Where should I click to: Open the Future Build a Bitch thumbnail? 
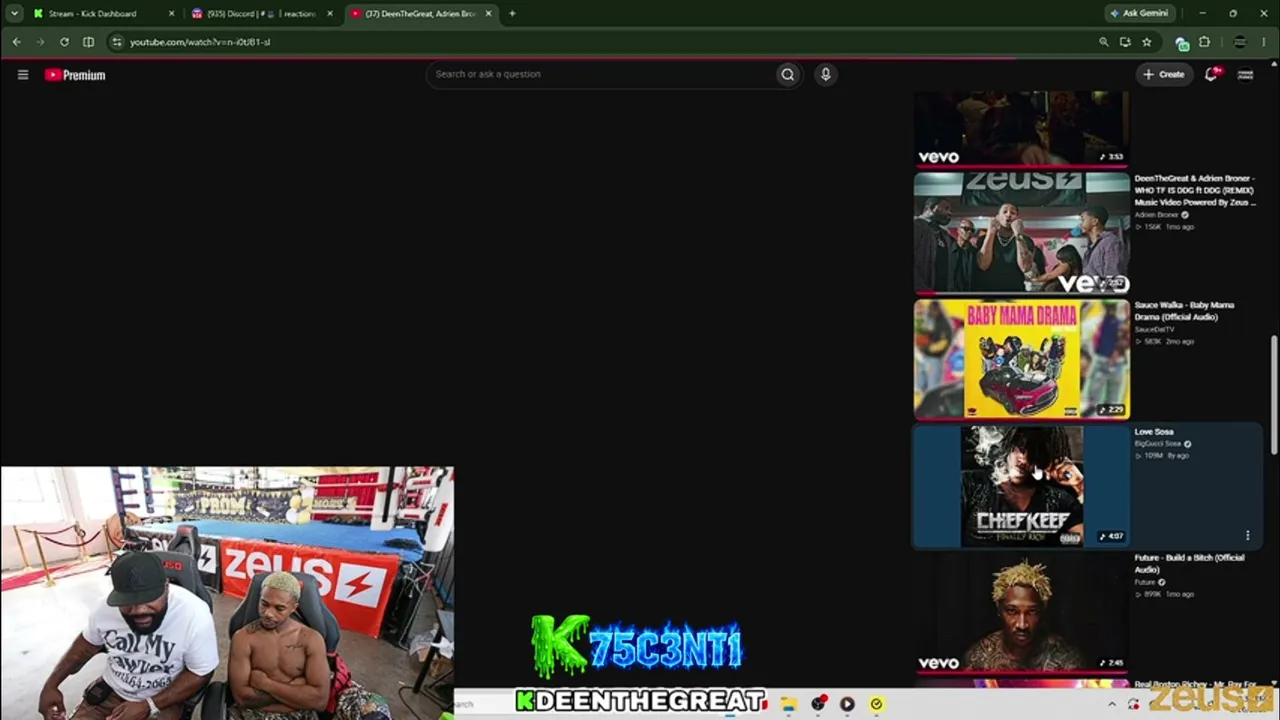1021,613
